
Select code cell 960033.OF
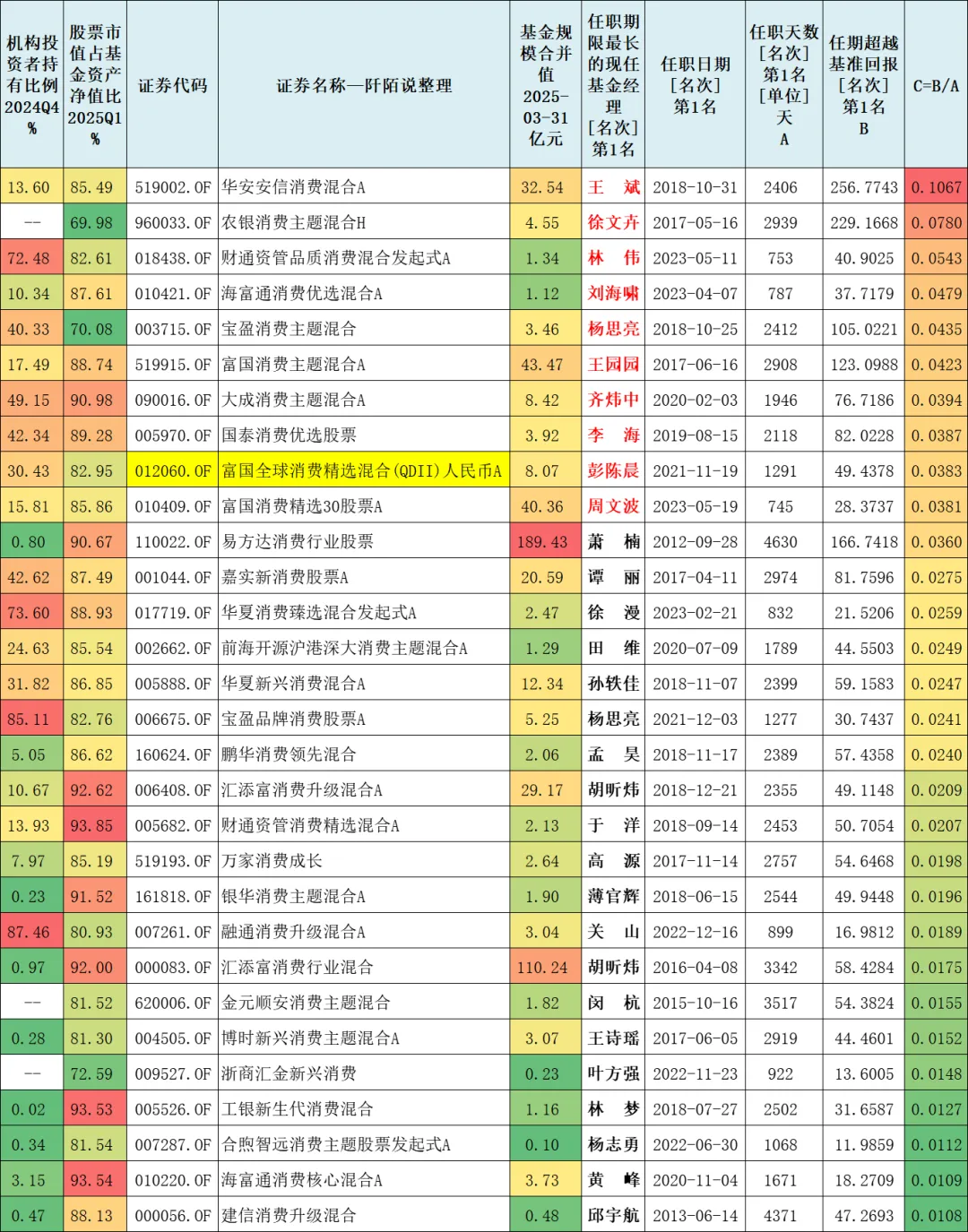pyautogui.click(x=173, y=222)
